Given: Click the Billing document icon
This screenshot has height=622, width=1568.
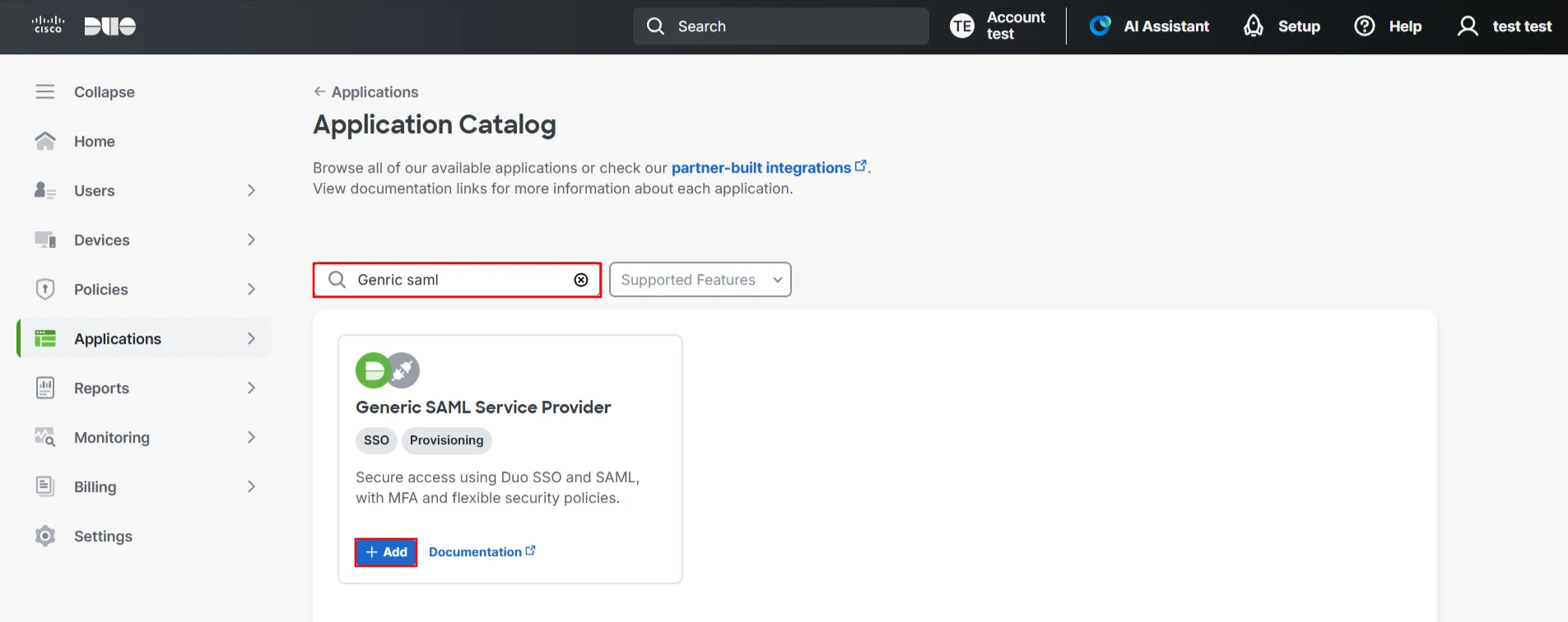Looking at the screenshot, I should [x=45, y=486].
